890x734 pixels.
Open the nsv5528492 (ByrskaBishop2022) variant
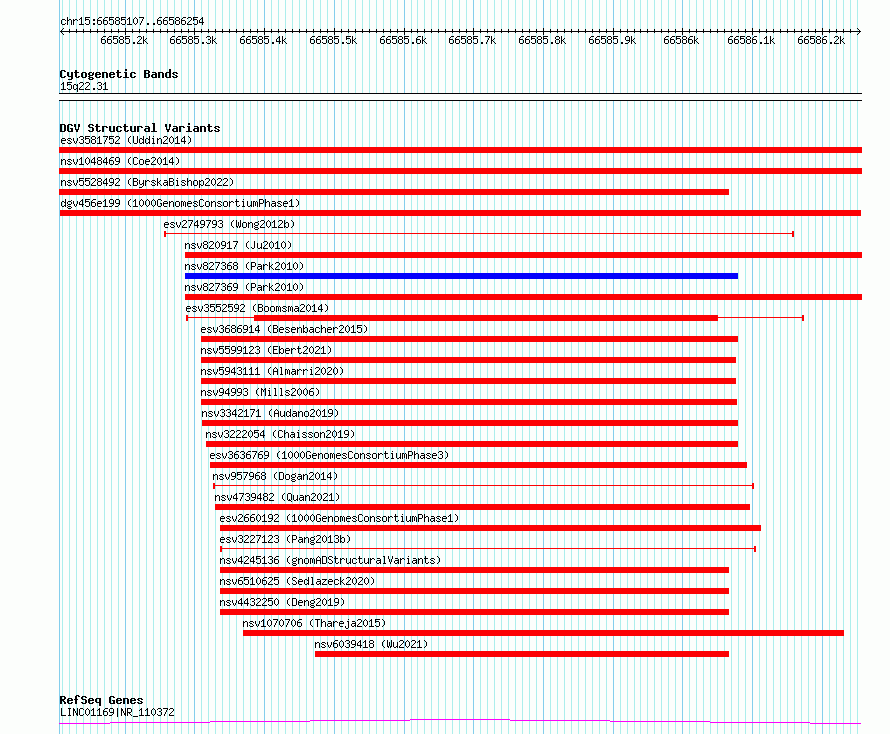click(x=394, y=192)
